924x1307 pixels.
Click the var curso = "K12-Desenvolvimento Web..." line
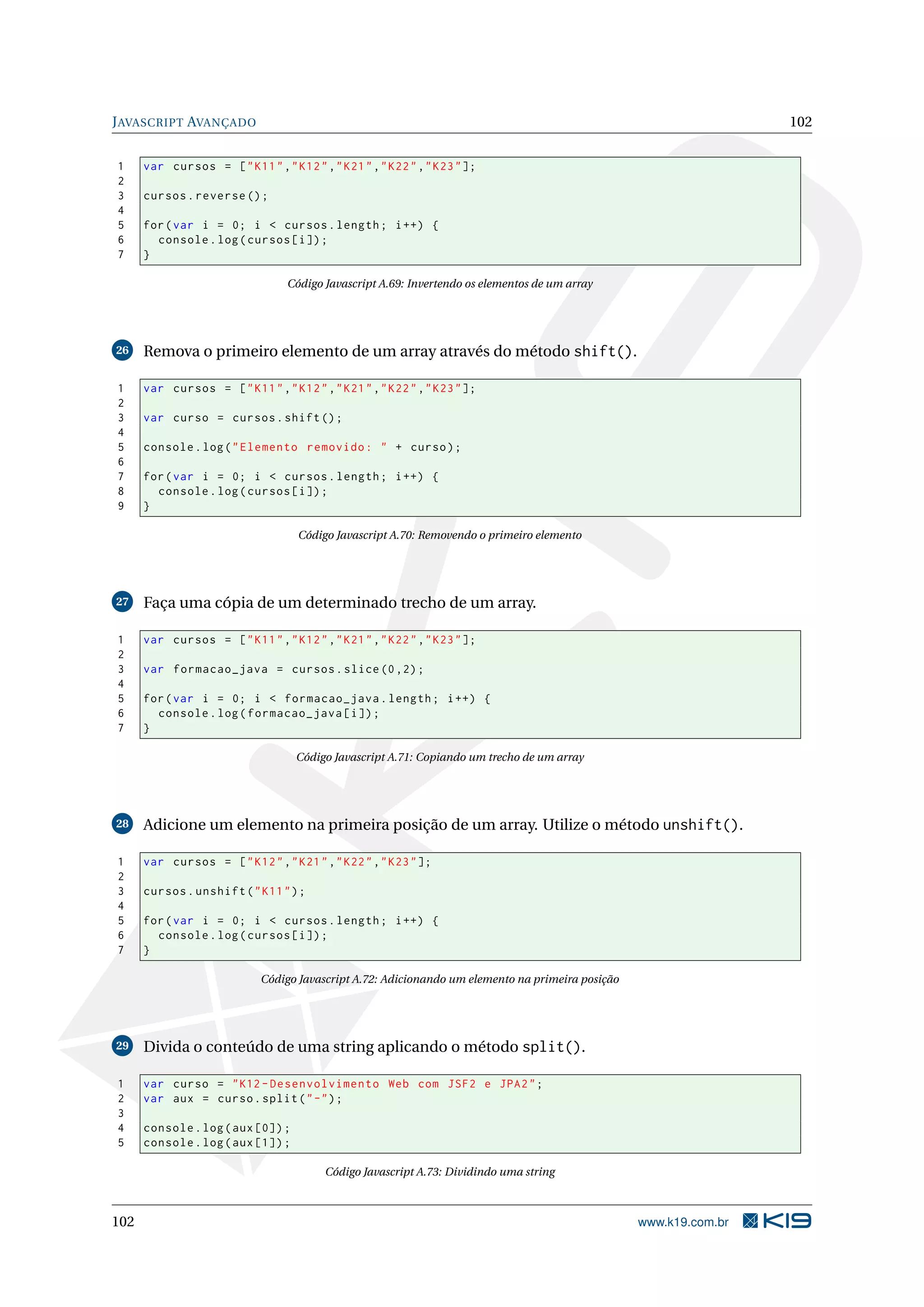[x=343, y=1084]
